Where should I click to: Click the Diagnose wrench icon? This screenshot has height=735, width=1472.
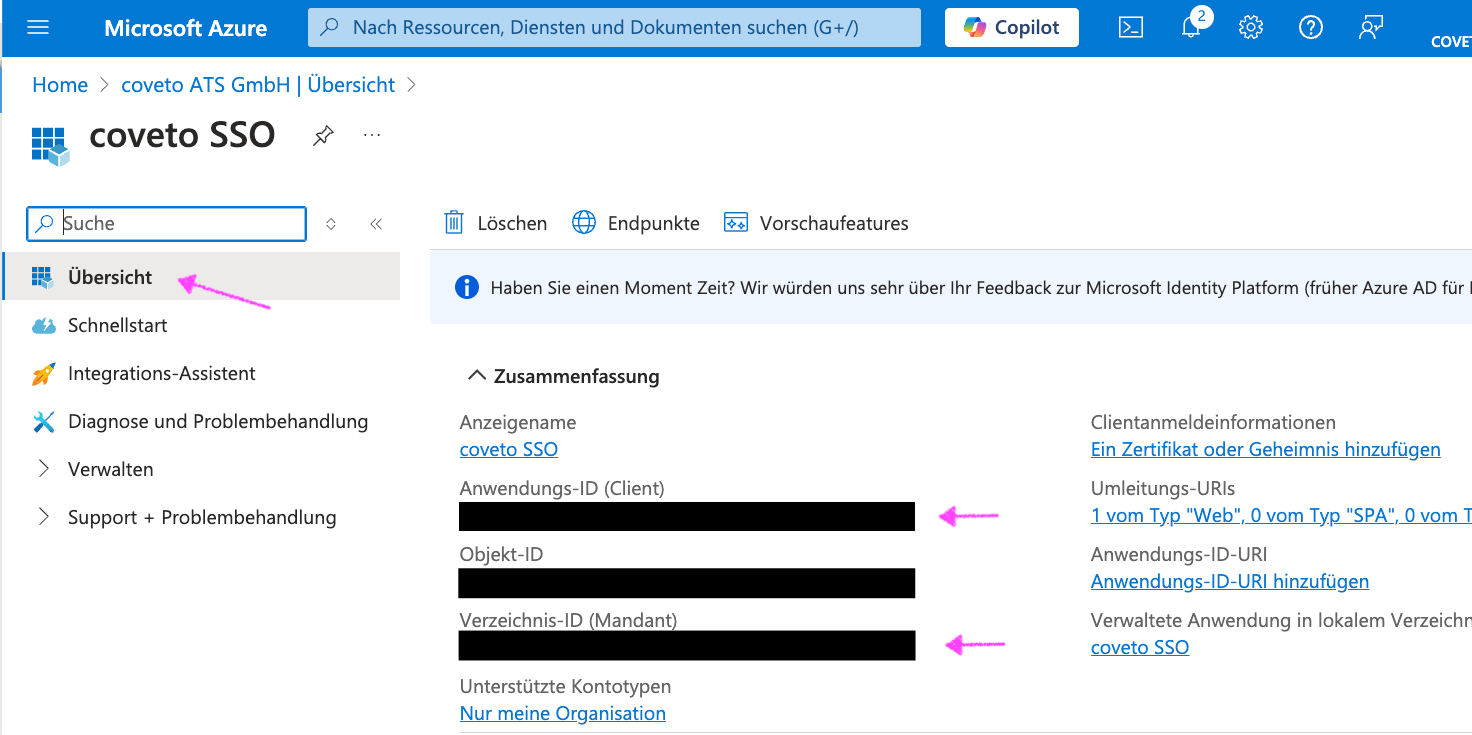(43, 421)
